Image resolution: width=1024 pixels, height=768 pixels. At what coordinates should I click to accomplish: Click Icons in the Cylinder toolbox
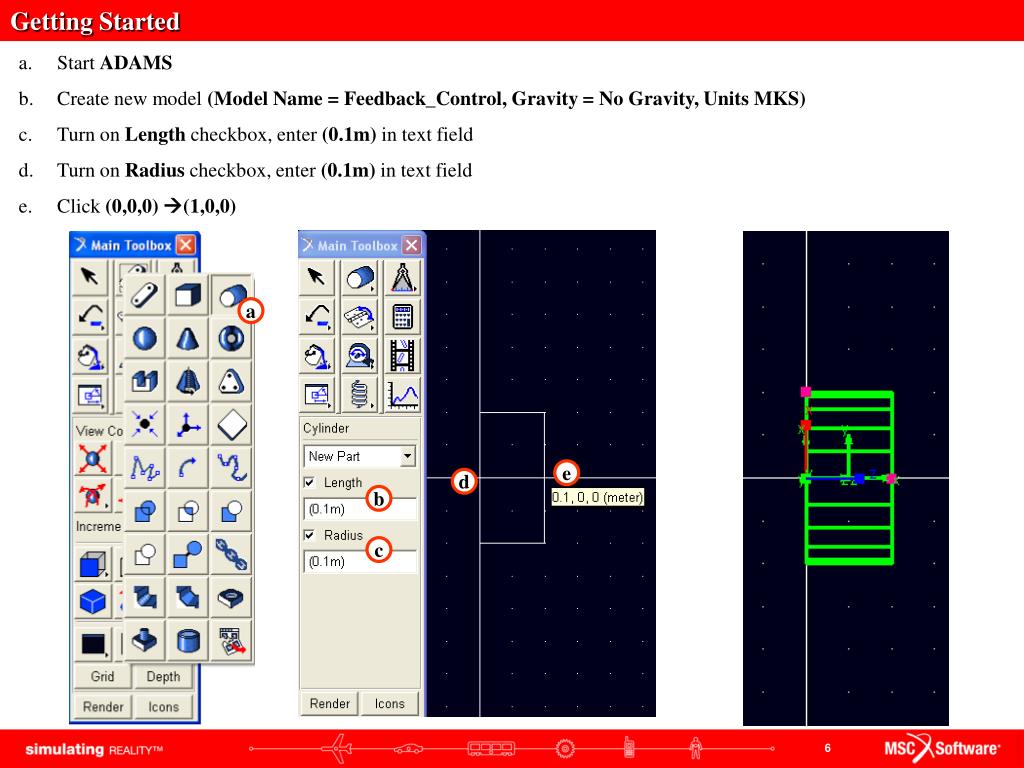coord(389,703)
